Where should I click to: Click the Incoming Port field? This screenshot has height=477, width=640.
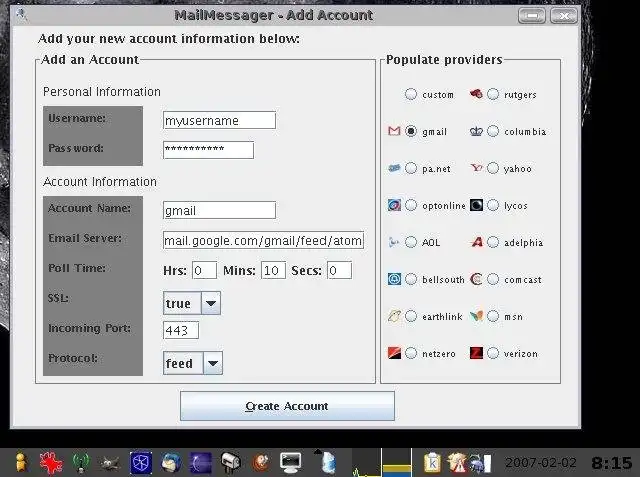[x=181, y=330]
